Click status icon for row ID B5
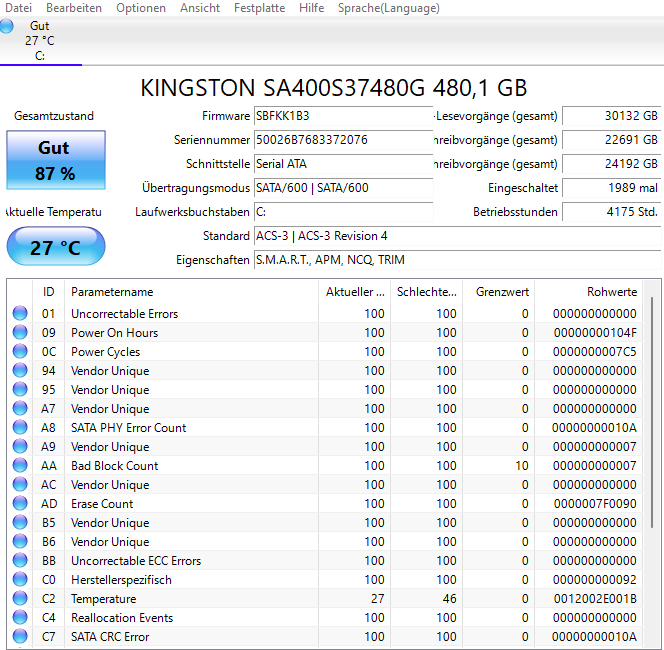This screenshot has width=664, height=650. point(20,522)
